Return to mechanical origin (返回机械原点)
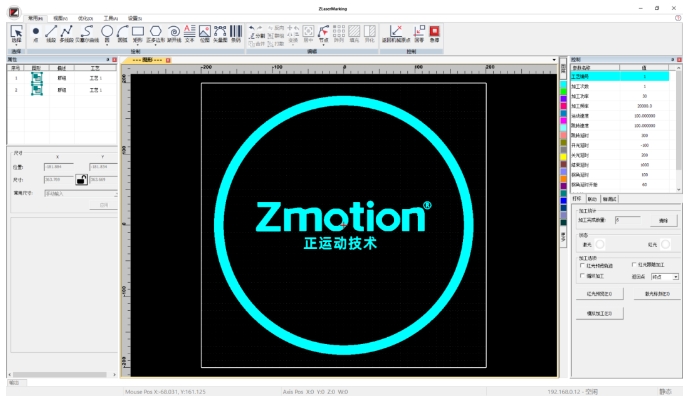The image size is (692, 401). coord(396,34)
